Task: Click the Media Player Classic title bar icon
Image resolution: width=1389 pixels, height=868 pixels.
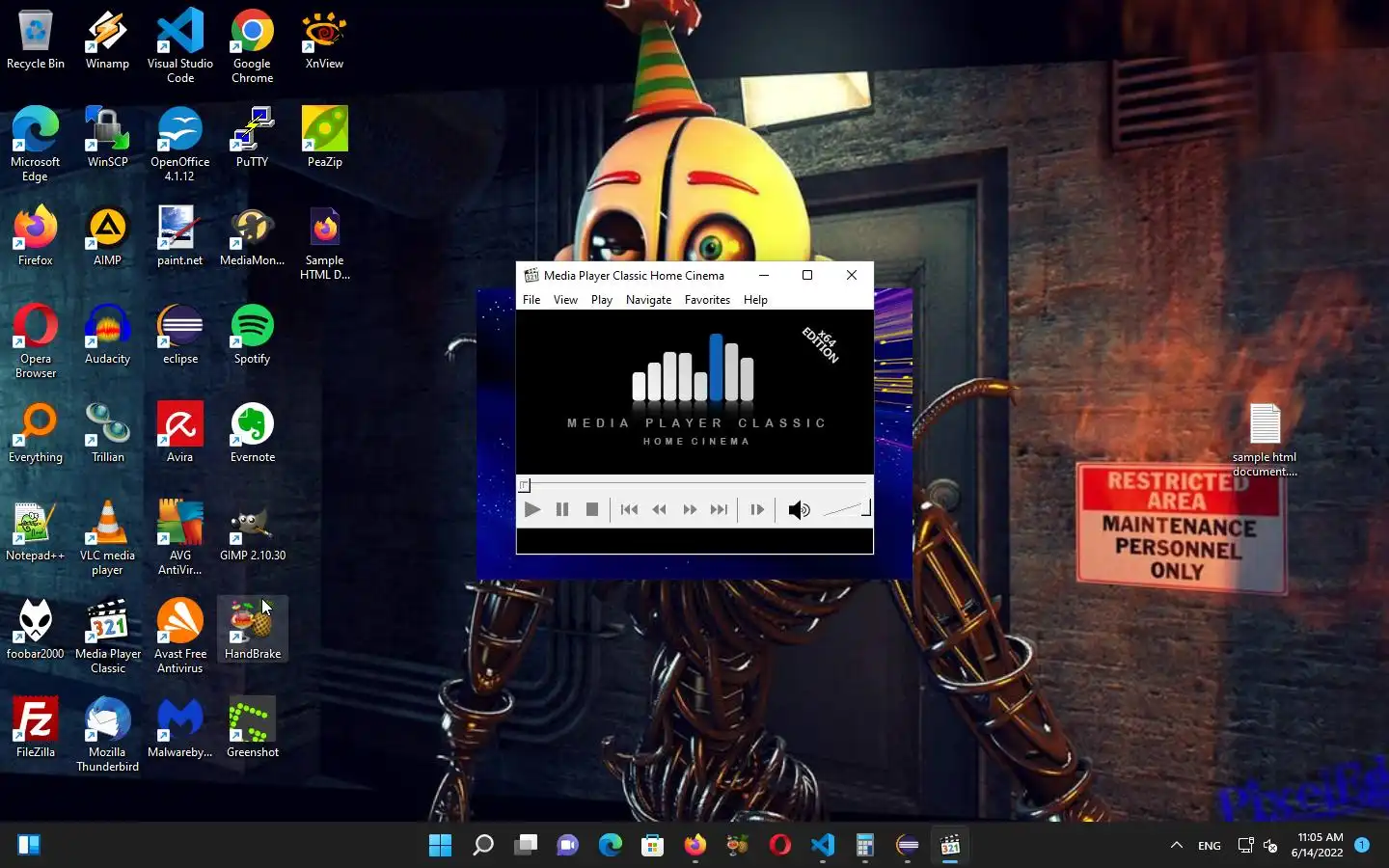Action: (x=531, y=275)
